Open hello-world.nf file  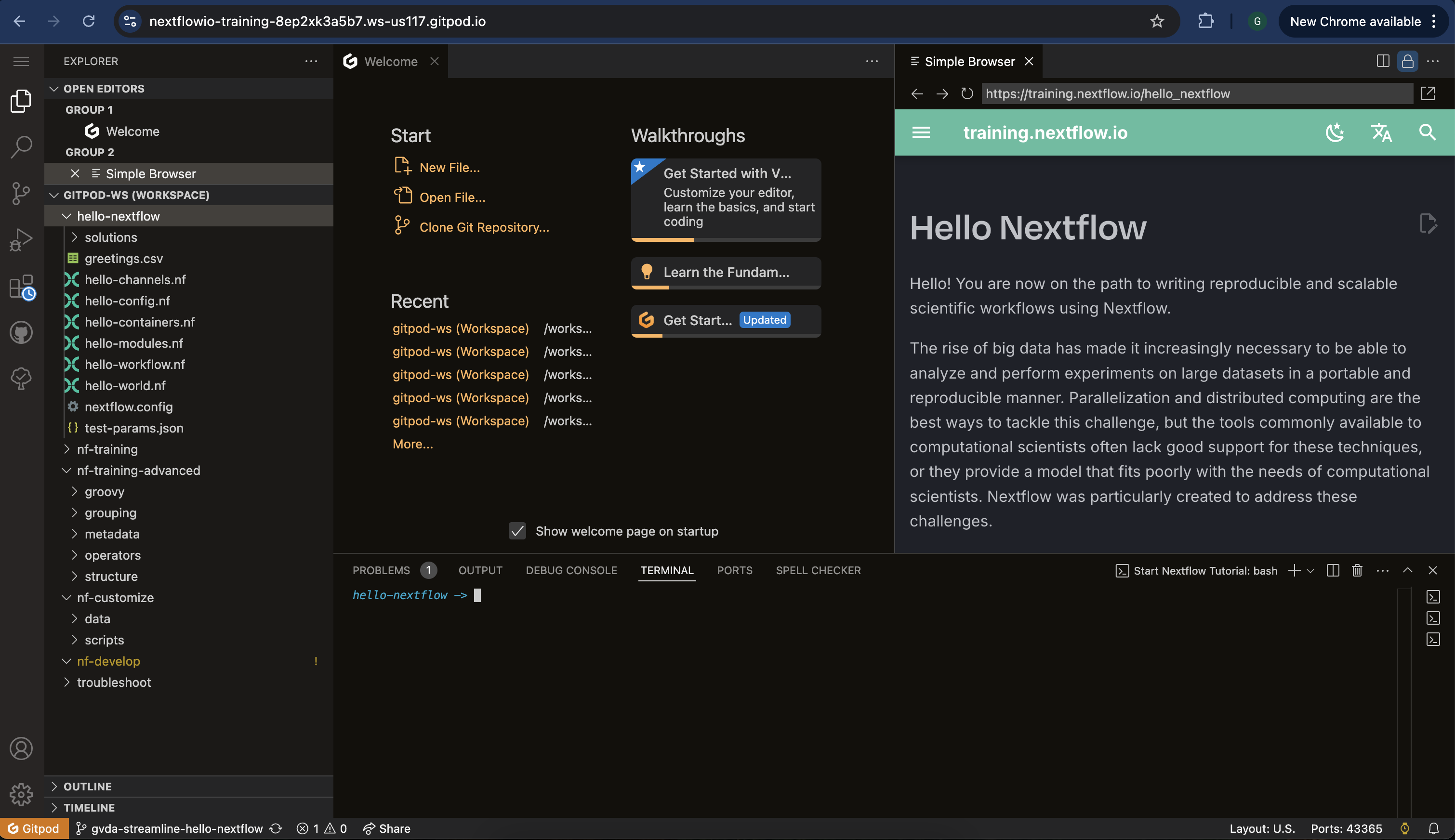coord(189,386)
